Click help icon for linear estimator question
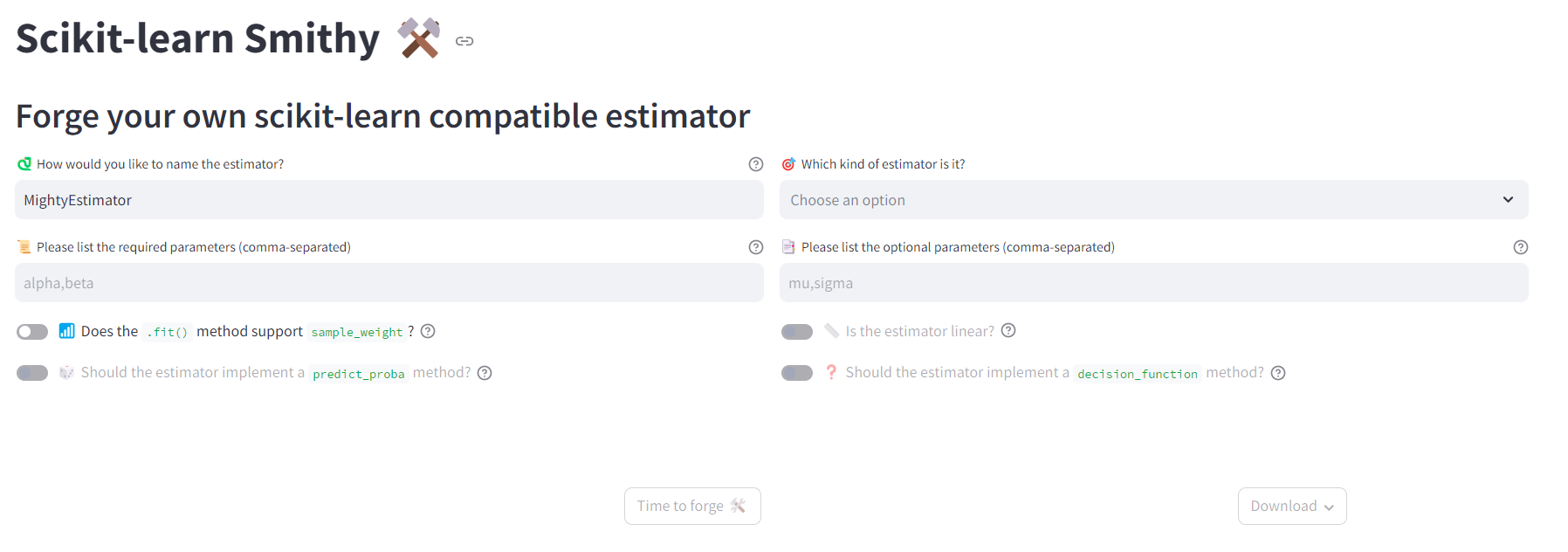1568x552 pixels. (x=1008, y=330)
